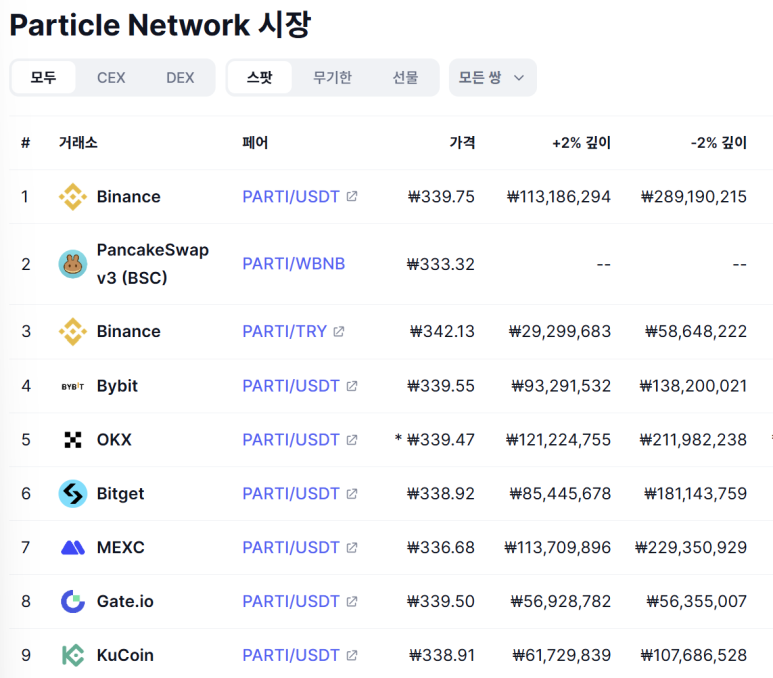Open the OKX exchange name
Image resolution: width=773 pixels, height=678 pixels.
(114, 440)
